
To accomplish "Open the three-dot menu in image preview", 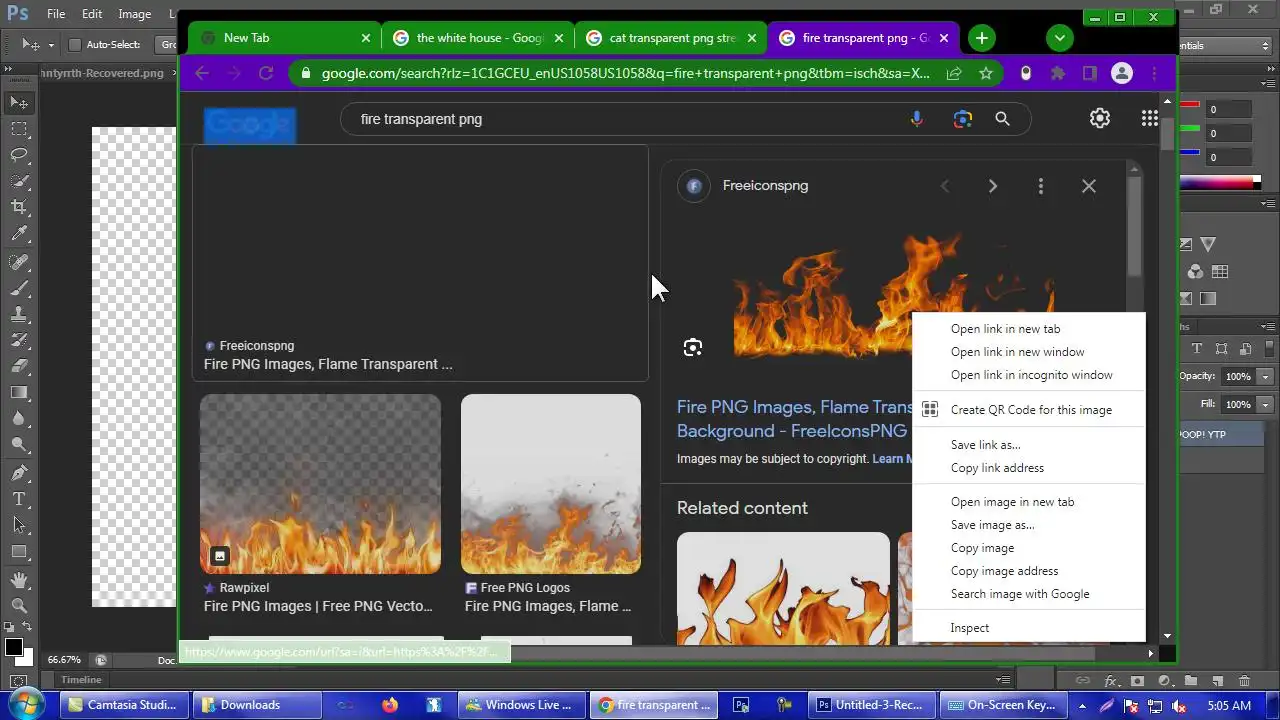I will click(x=1041, y=186).
